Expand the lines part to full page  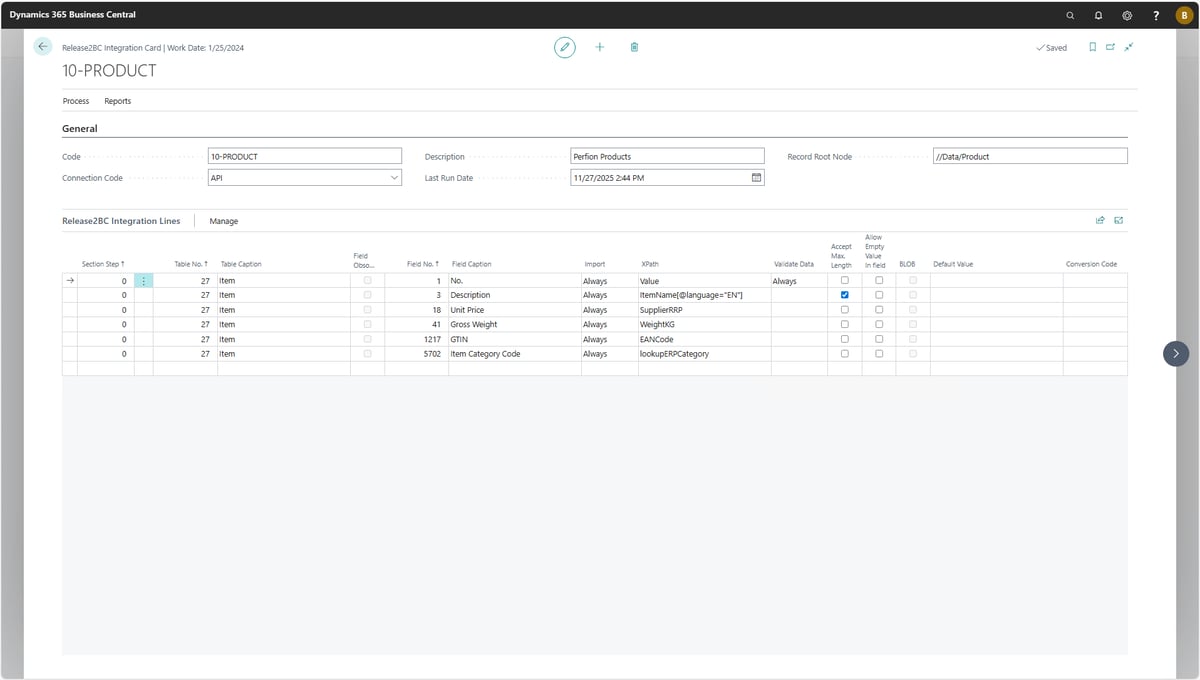tap(1119, 220)
